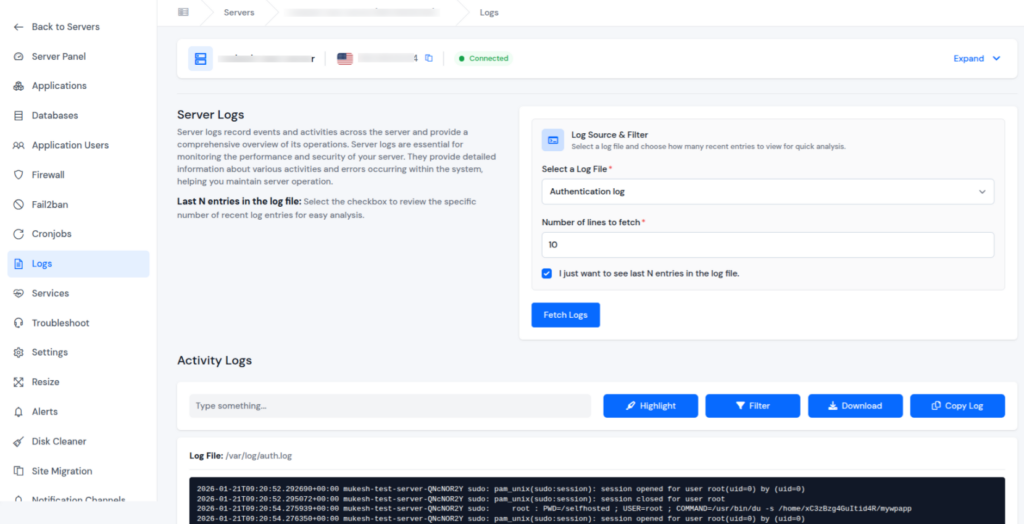Screen dimensions: 1024x524
Task: Click the sidebar toggle icon in breadcrumb
Action: tap(184, 12)
